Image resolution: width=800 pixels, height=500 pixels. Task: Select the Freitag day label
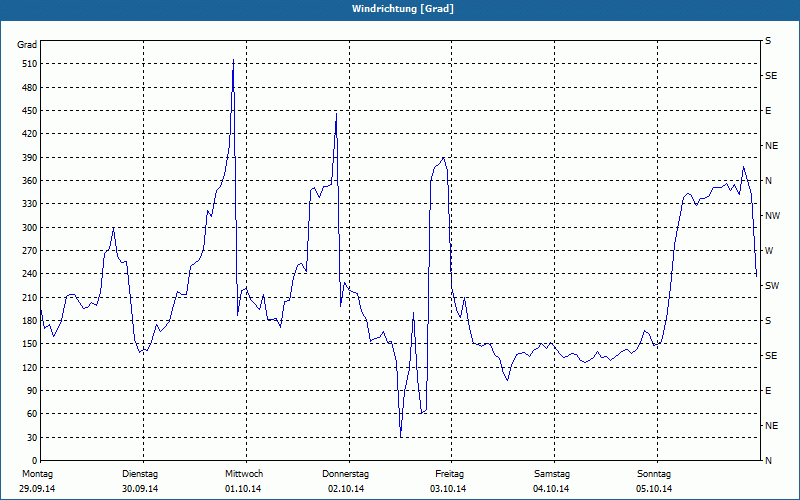pyautogui.click(x=449, y=474)
